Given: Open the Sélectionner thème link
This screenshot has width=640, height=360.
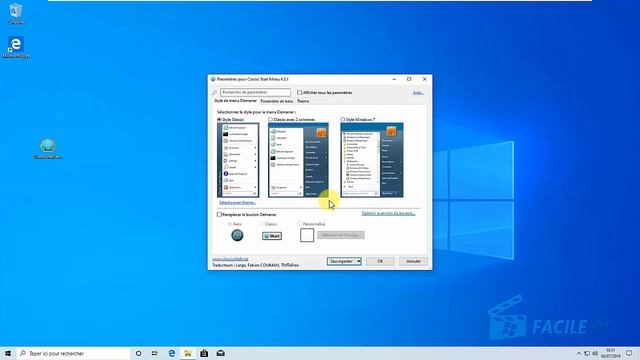Looking at the screenshot, I should 238,203.
